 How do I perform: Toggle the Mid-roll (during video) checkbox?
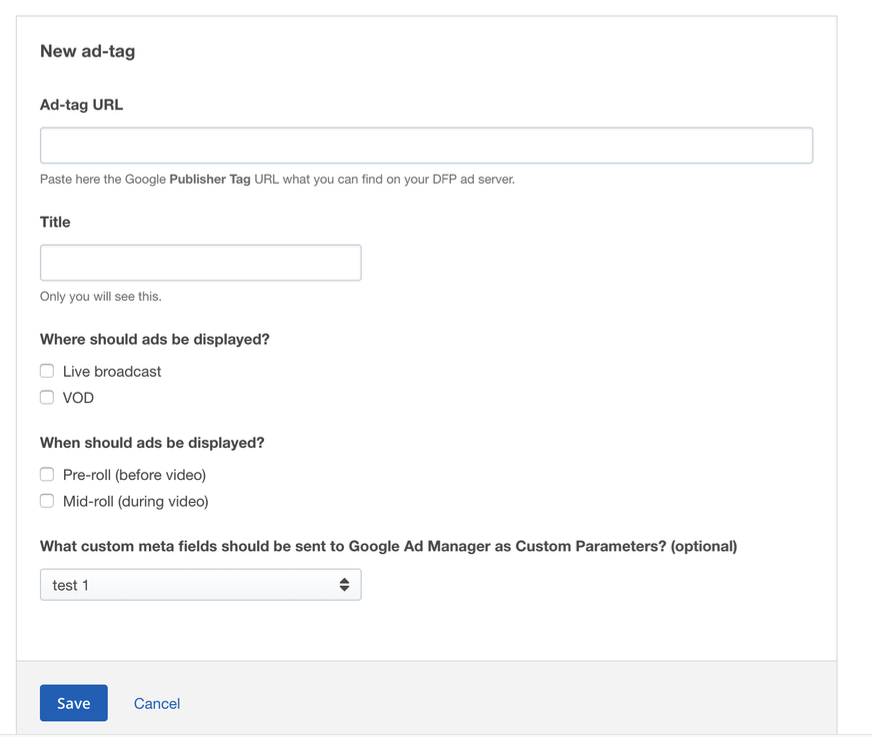pos(47,501)
